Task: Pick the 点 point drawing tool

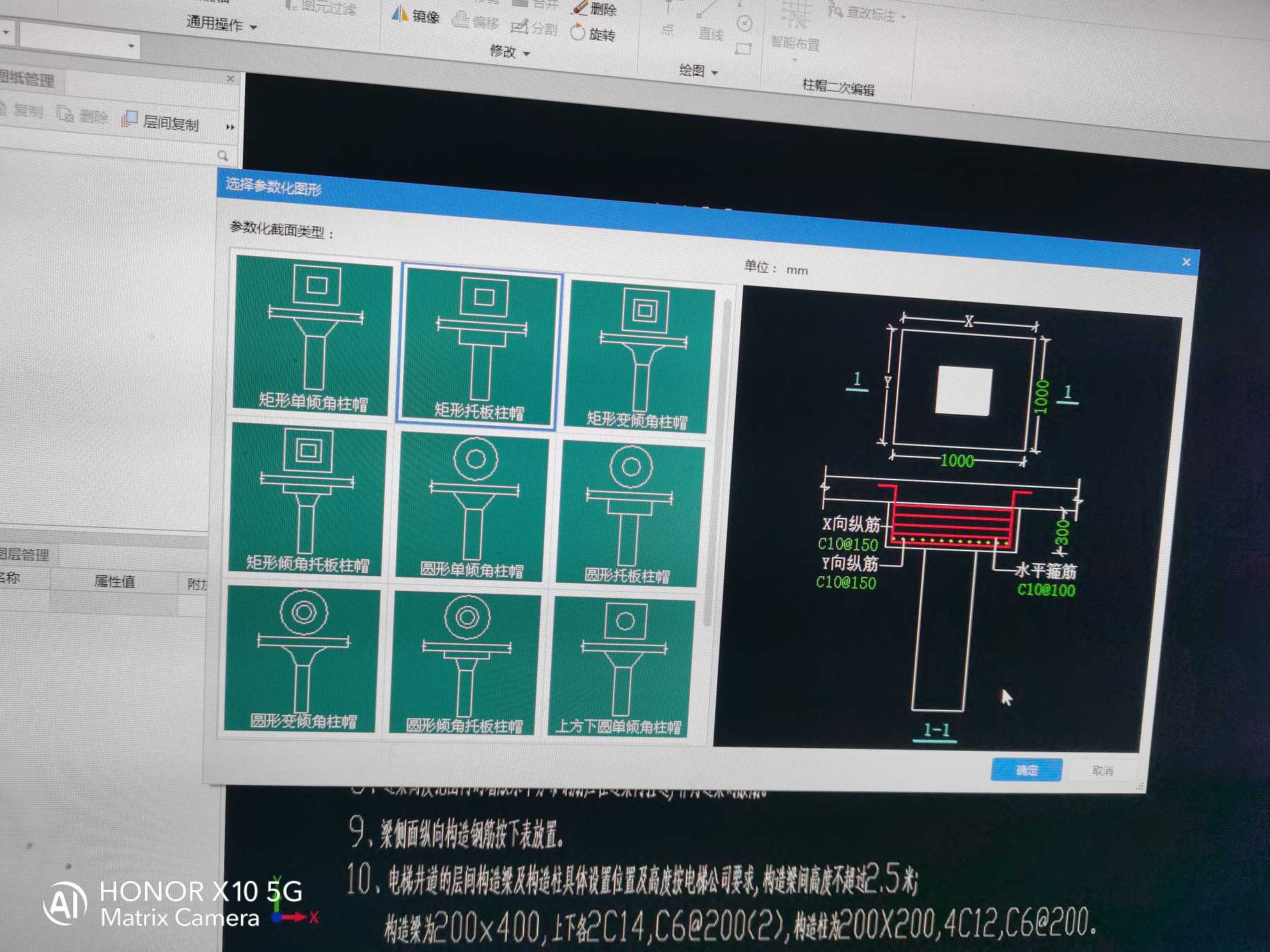Action: [667, 19]
